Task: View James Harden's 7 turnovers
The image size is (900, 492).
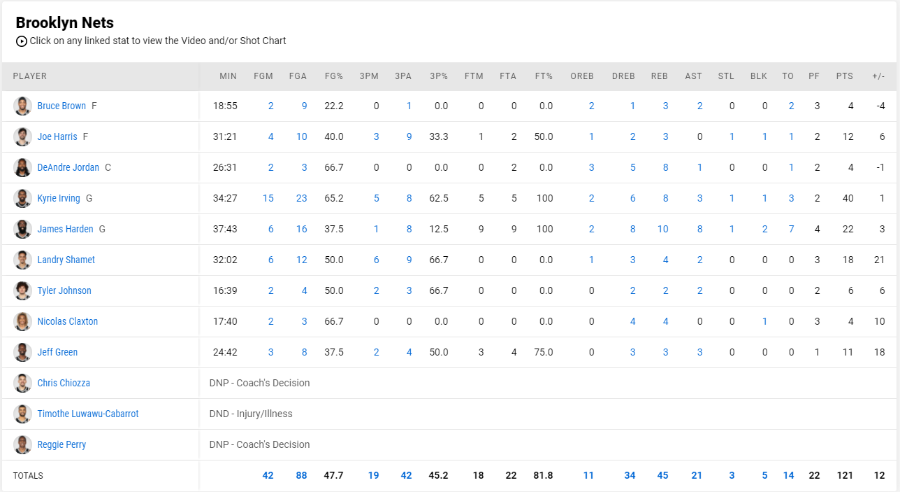Action: 791,229
